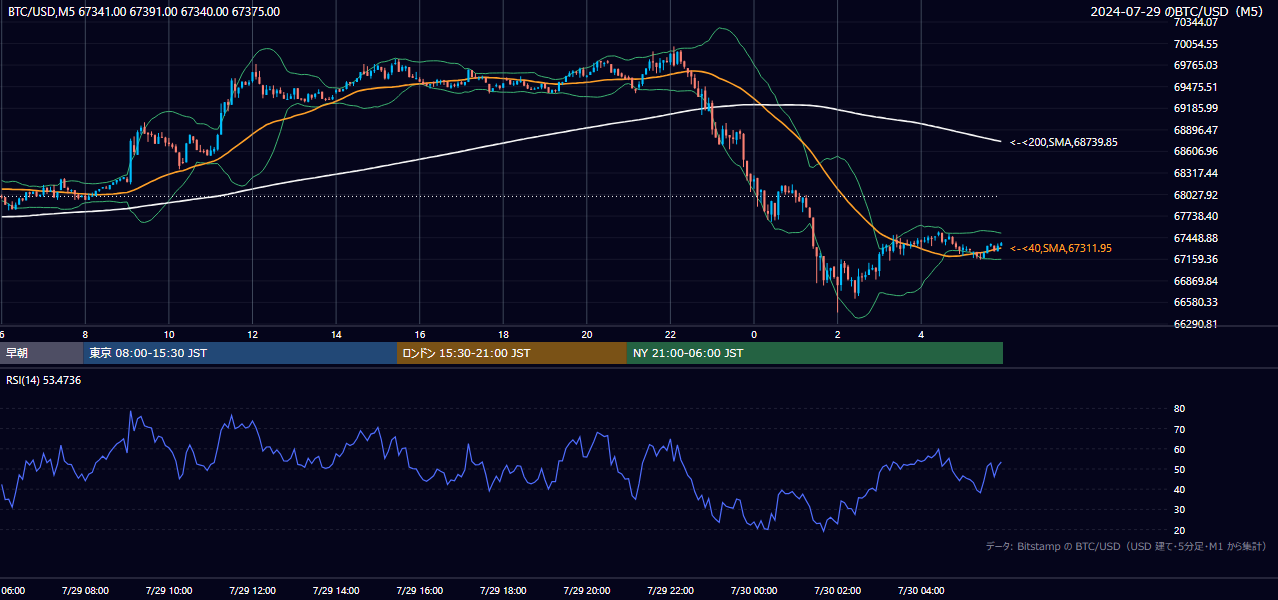Select the NY 21:00-06:00 JST session bar
Image resolution: width=1278 pixels, height=600 pixels.
pyautogui.click(x=815, y=353)
